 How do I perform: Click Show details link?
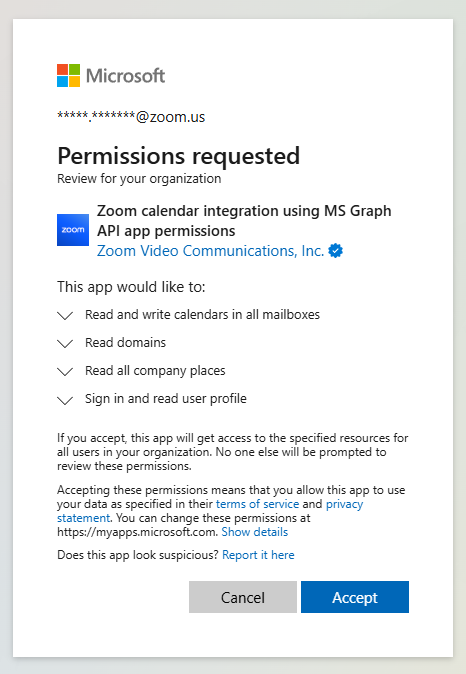coord(254,532)
